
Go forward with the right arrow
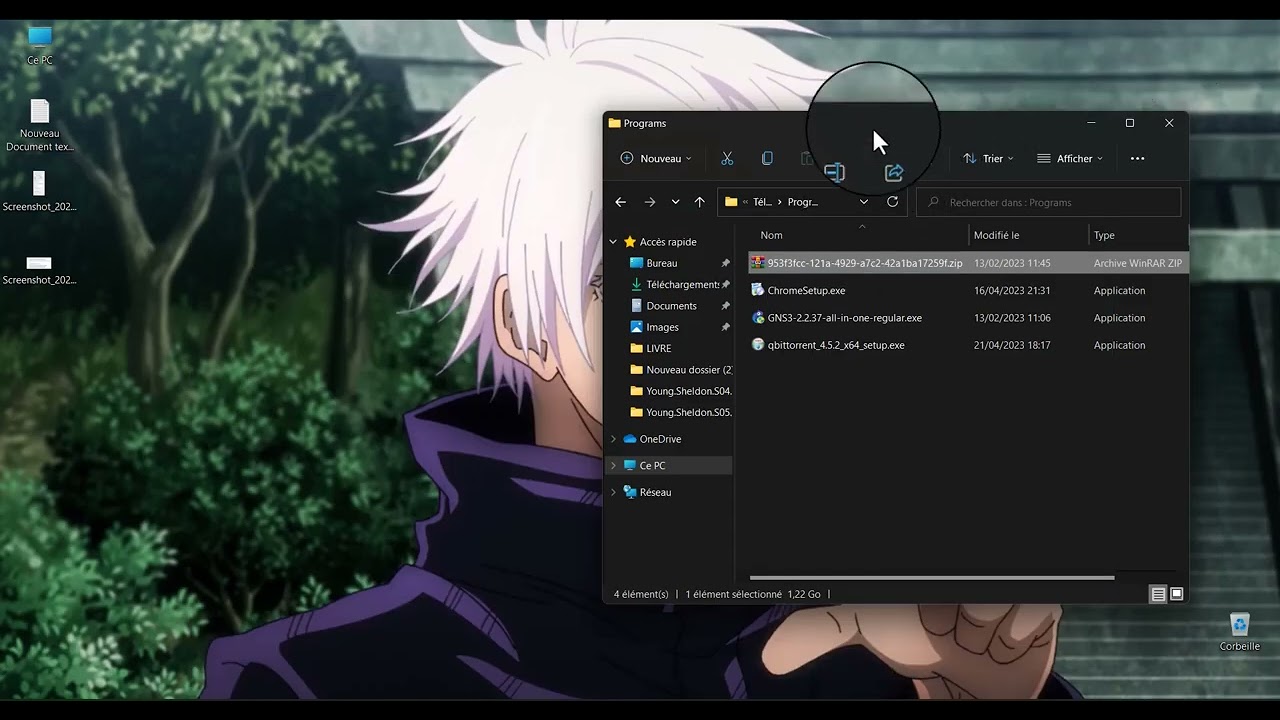650,202
